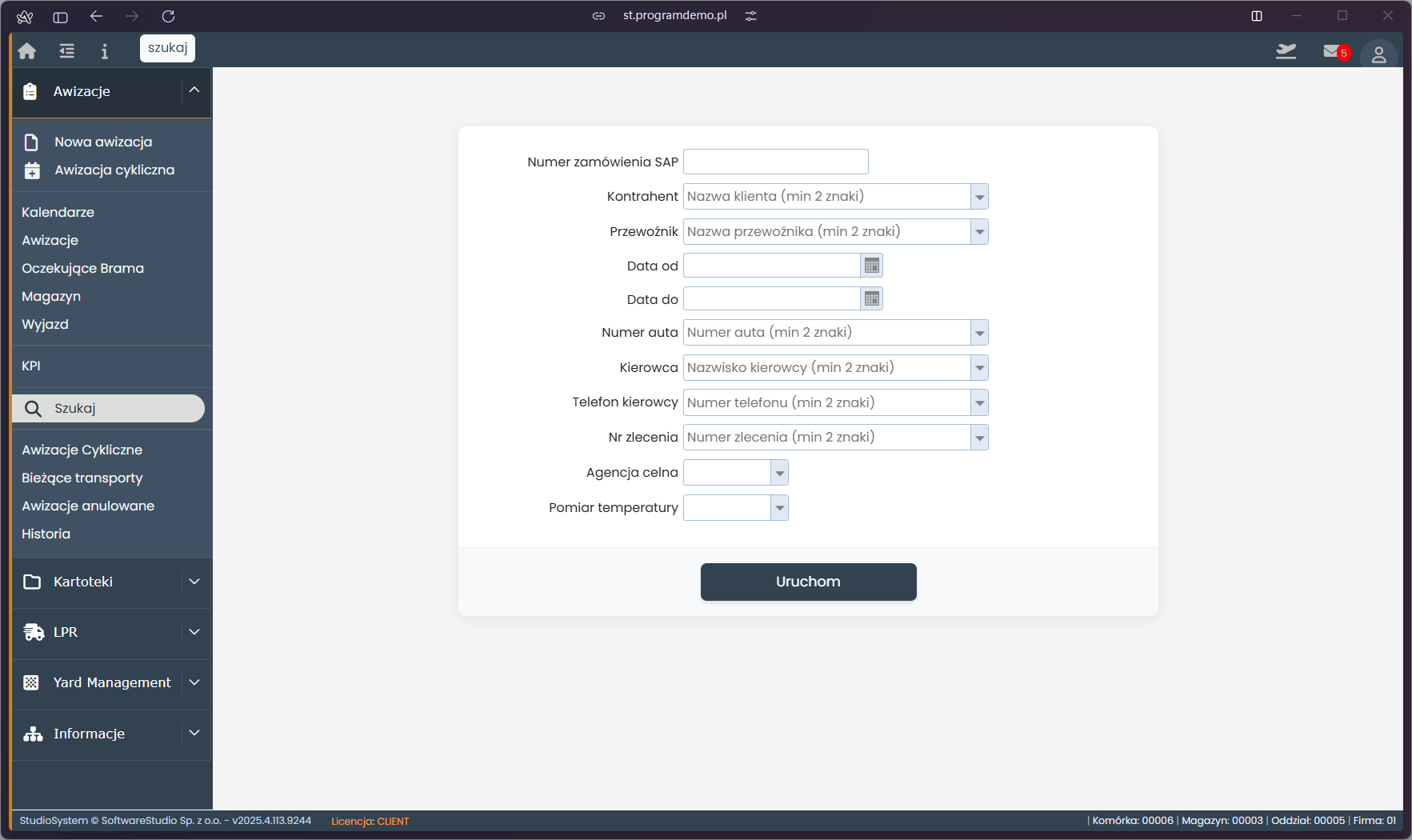Viewport: 1412px width, 840px height.
Task: Open the Pomiar temperatury dropdown
Action: (779, 508)
